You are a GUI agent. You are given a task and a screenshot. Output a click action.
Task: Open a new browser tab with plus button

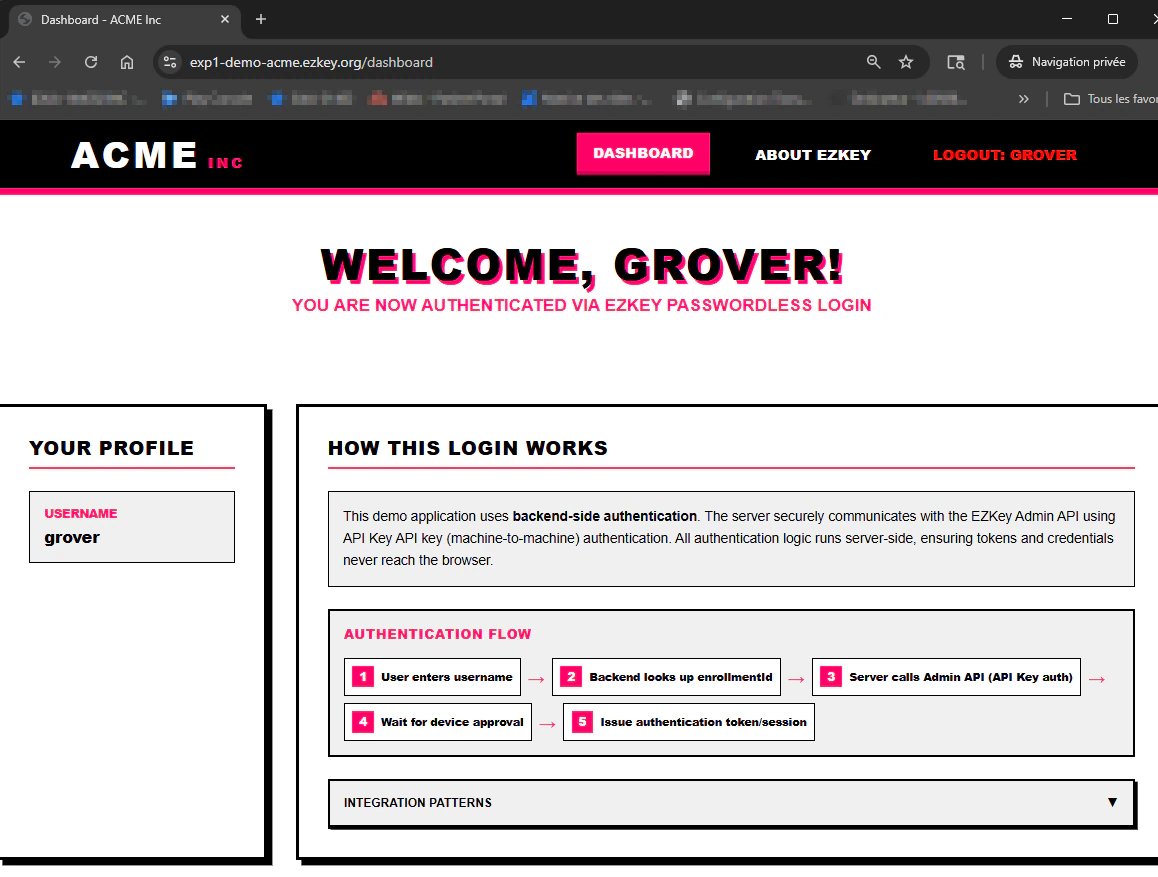click(261, 19)
